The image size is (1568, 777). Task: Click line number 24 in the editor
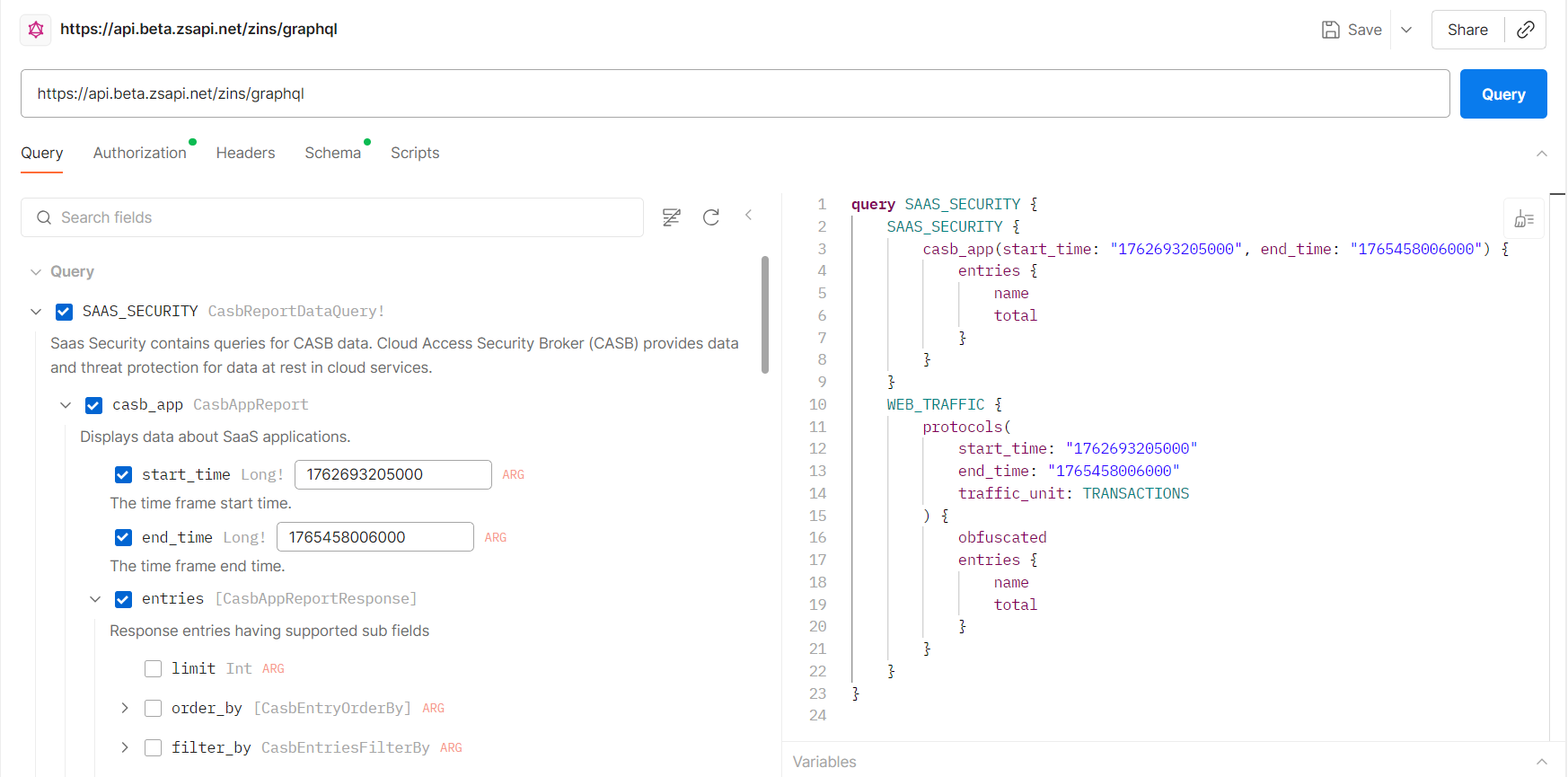tap(817, 715)
